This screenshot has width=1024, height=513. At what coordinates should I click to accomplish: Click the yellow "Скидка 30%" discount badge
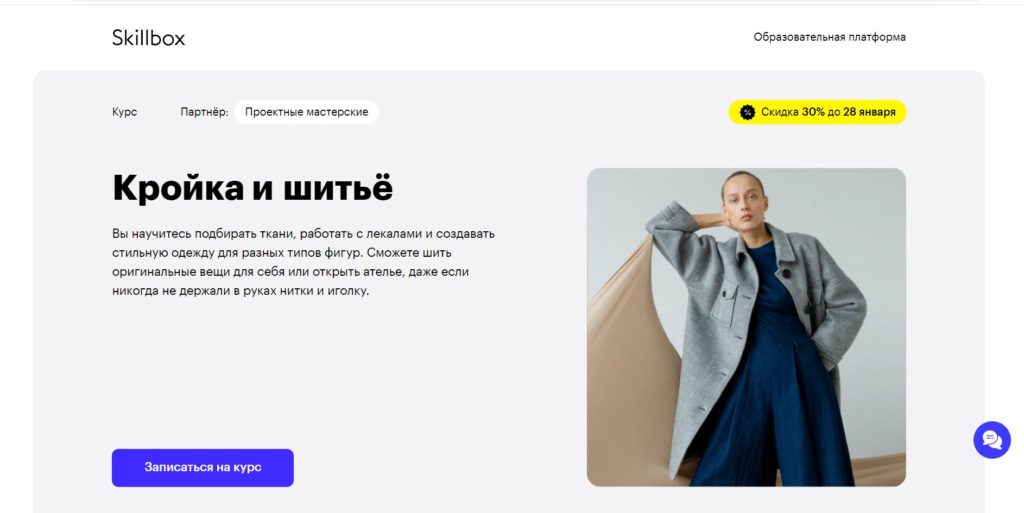pos(817,112)
